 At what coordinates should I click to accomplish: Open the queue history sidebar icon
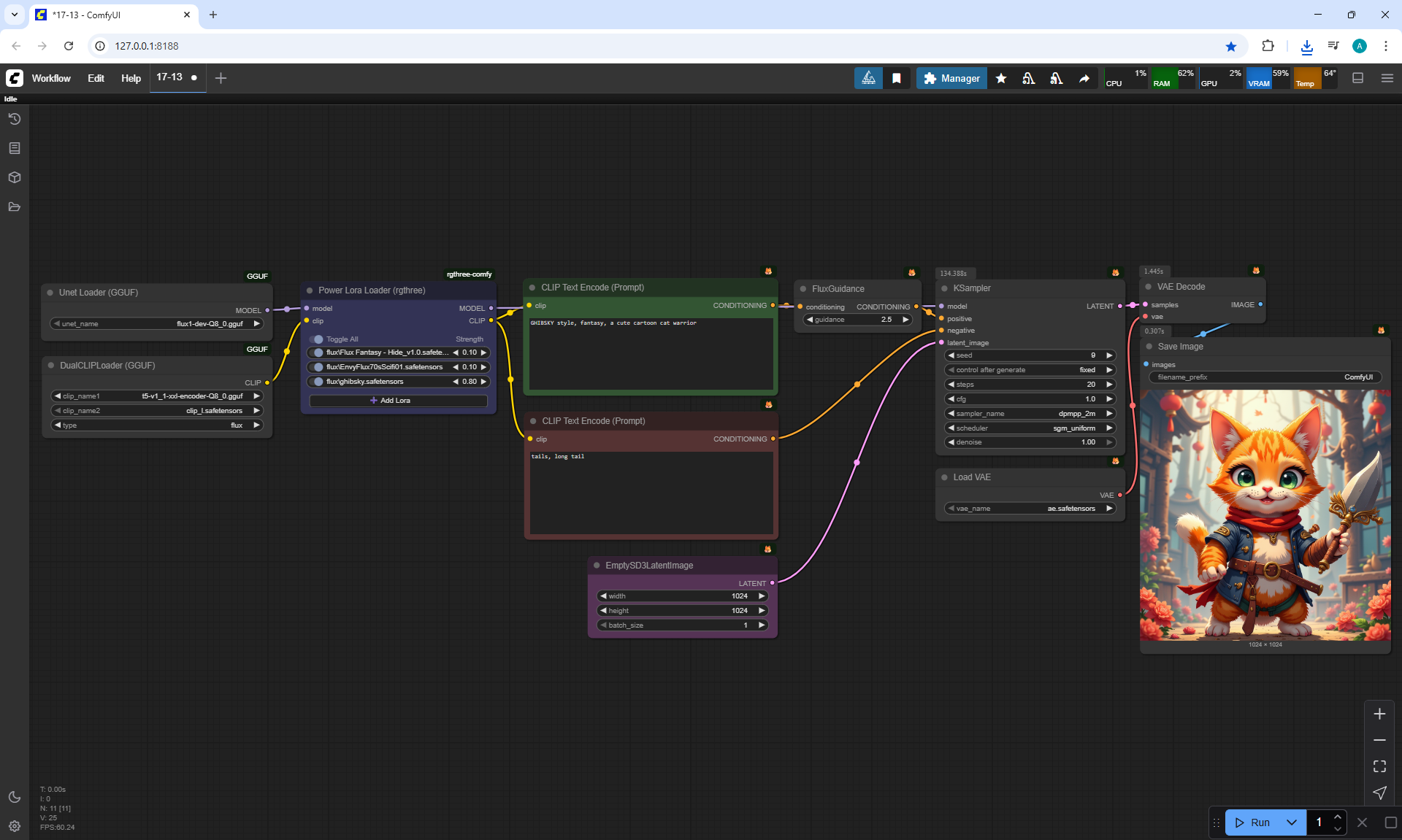click(x=15, y=119)
